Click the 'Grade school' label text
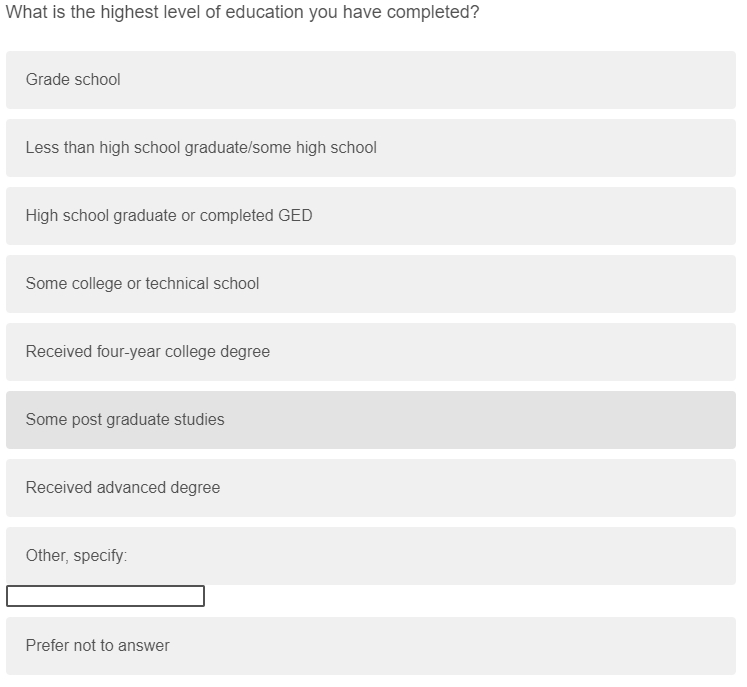Image resolution: width=747 pixels, height=687 pixels. click(73, 80)
